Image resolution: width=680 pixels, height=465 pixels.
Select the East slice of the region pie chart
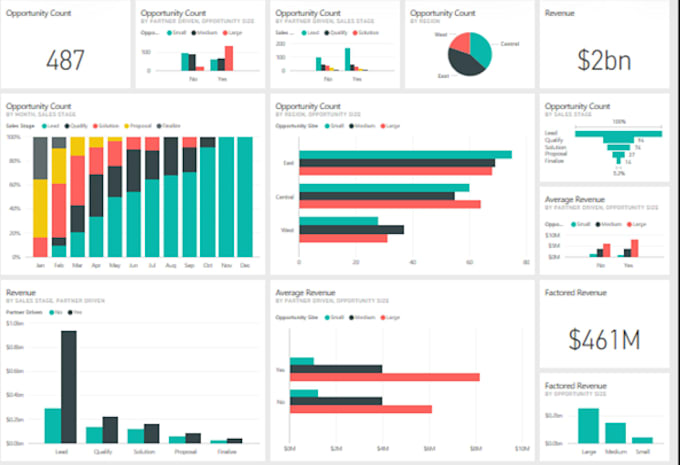[x=463, y=64]
